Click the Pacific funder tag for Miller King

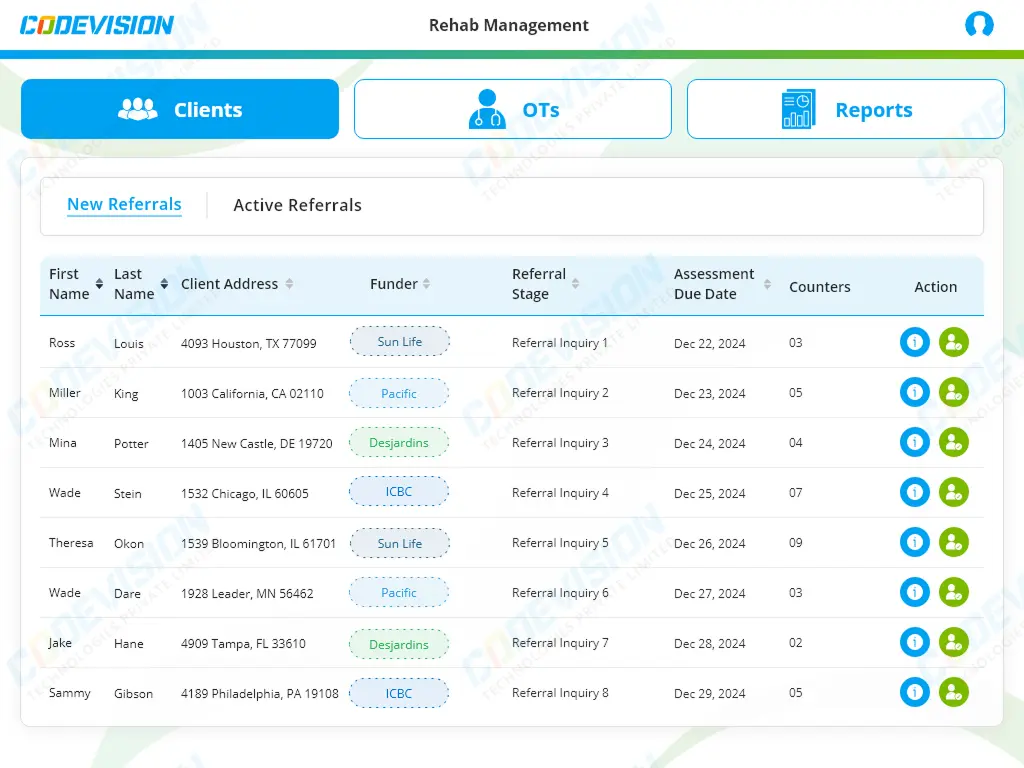[399, 393]
